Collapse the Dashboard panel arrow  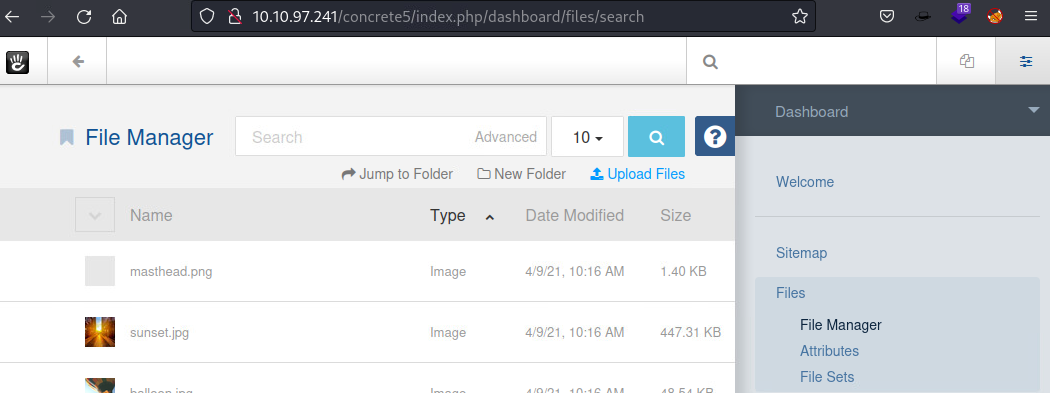tap(1033, 110)
